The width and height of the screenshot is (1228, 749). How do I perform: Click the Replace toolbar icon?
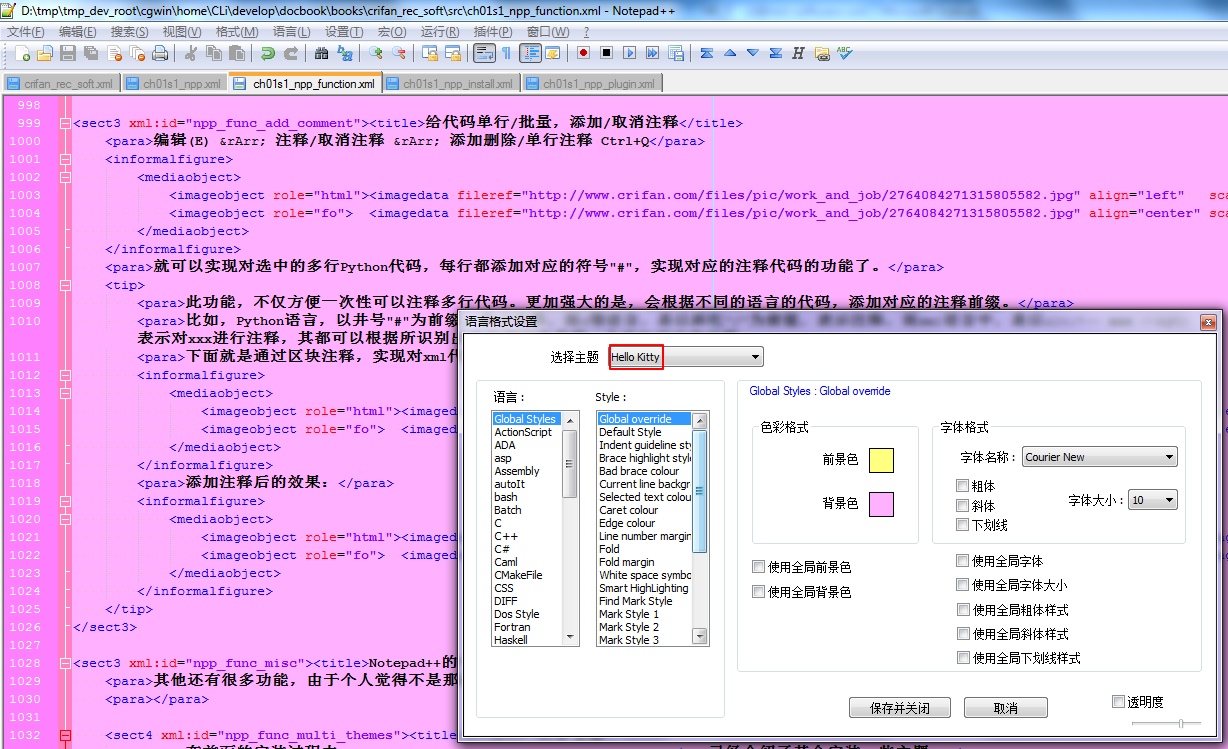[x=344, y=53]
